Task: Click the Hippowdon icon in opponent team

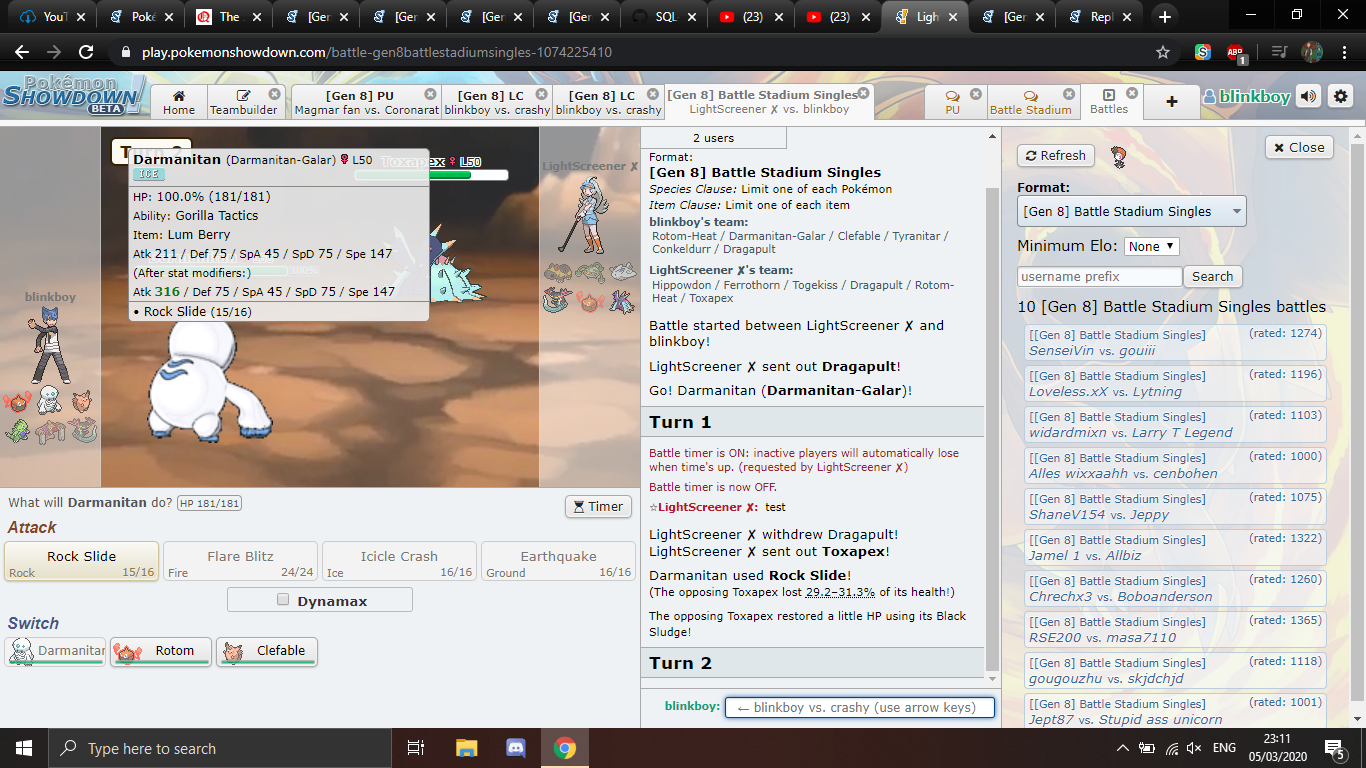Action: 558,271
